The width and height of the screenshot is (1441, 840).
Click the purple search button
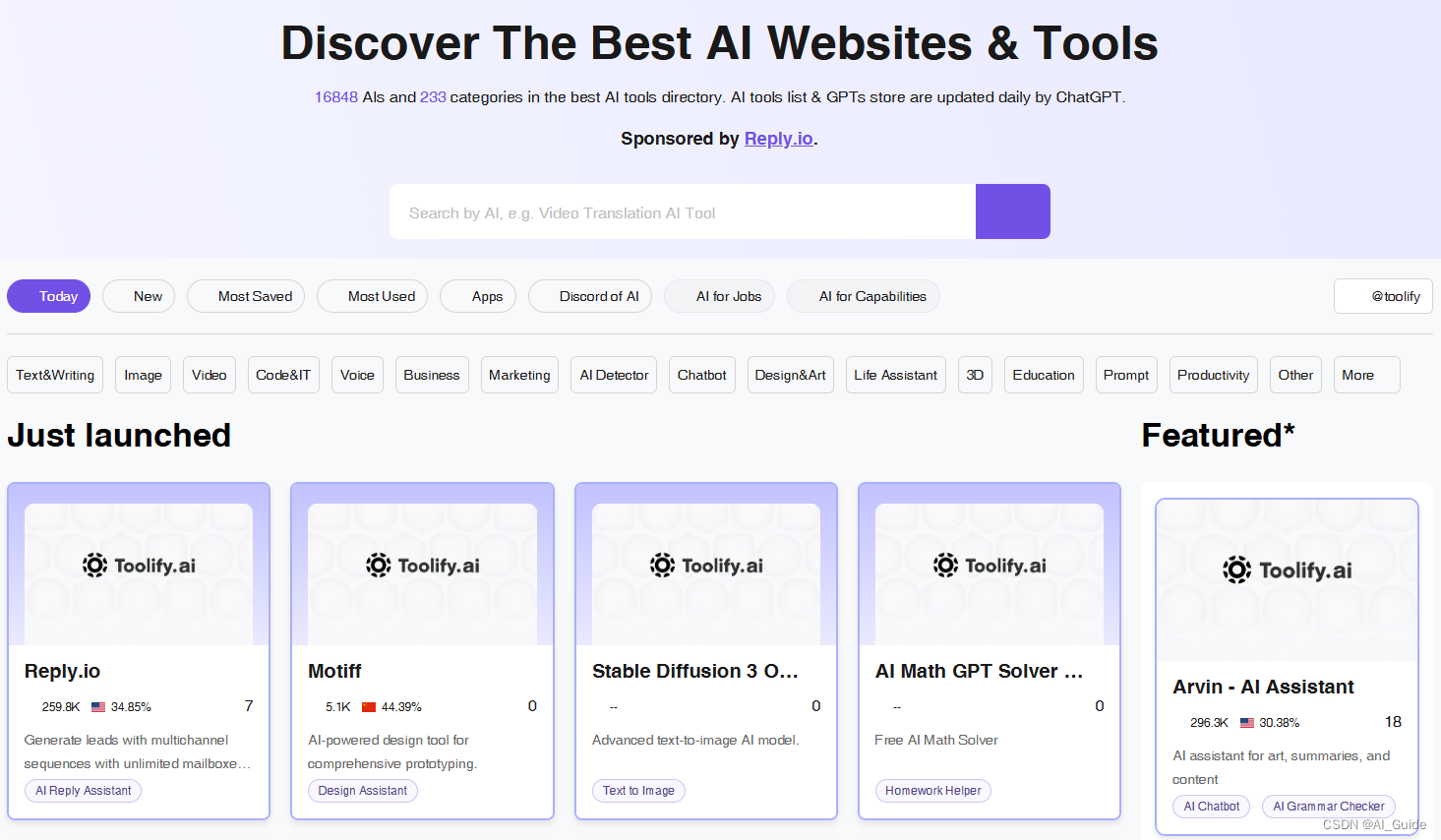1013,211
